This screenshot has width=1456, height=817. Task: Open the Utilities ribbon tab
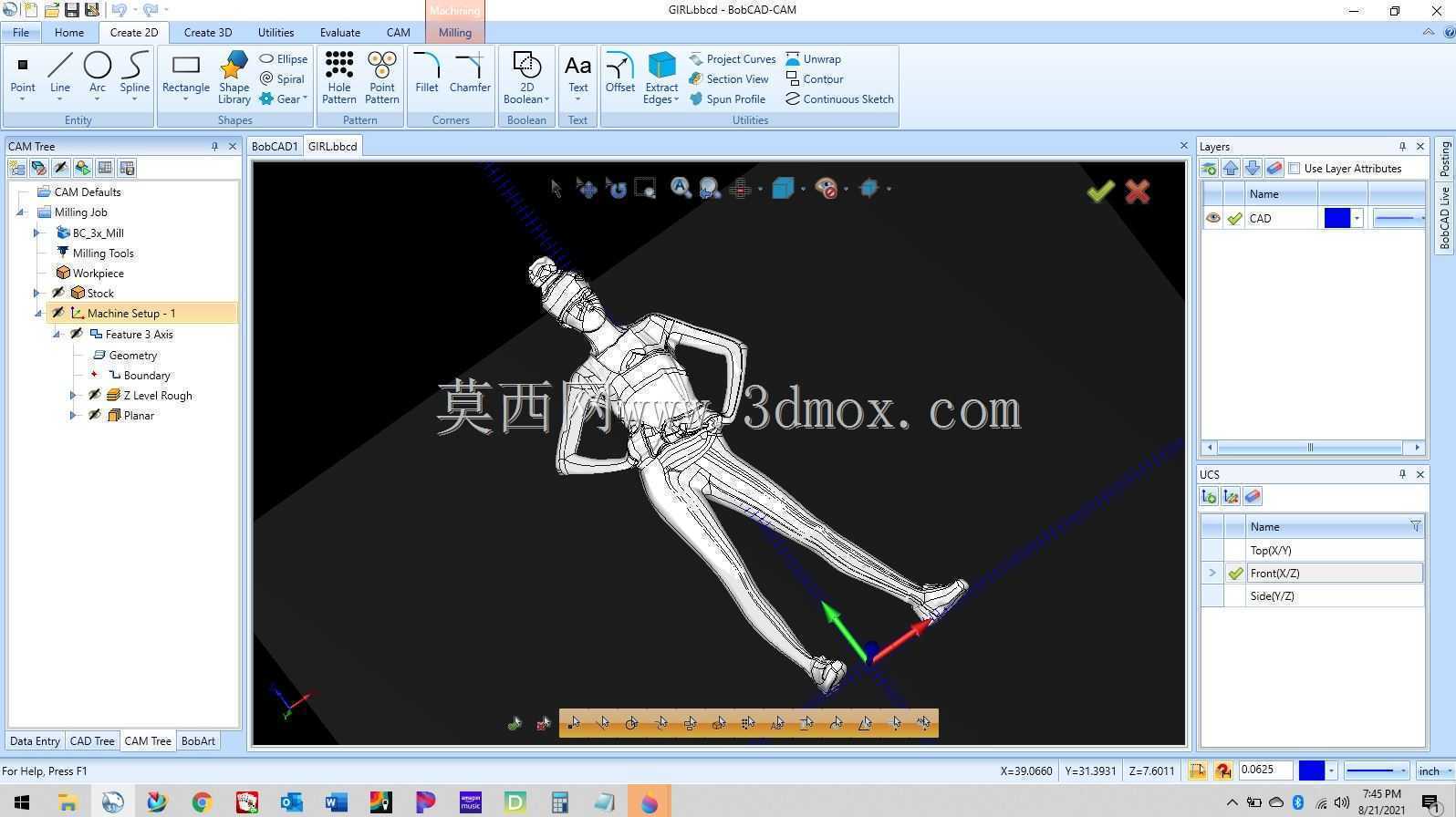[276, 32]
